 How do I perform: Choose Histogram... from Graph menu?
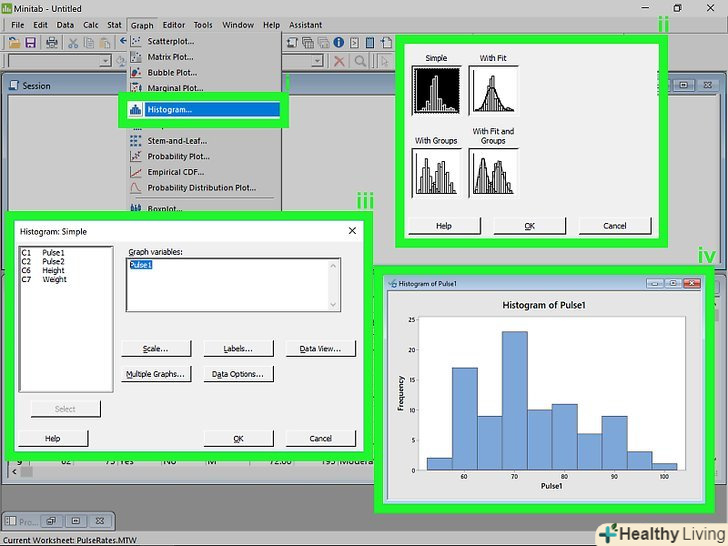204,110
